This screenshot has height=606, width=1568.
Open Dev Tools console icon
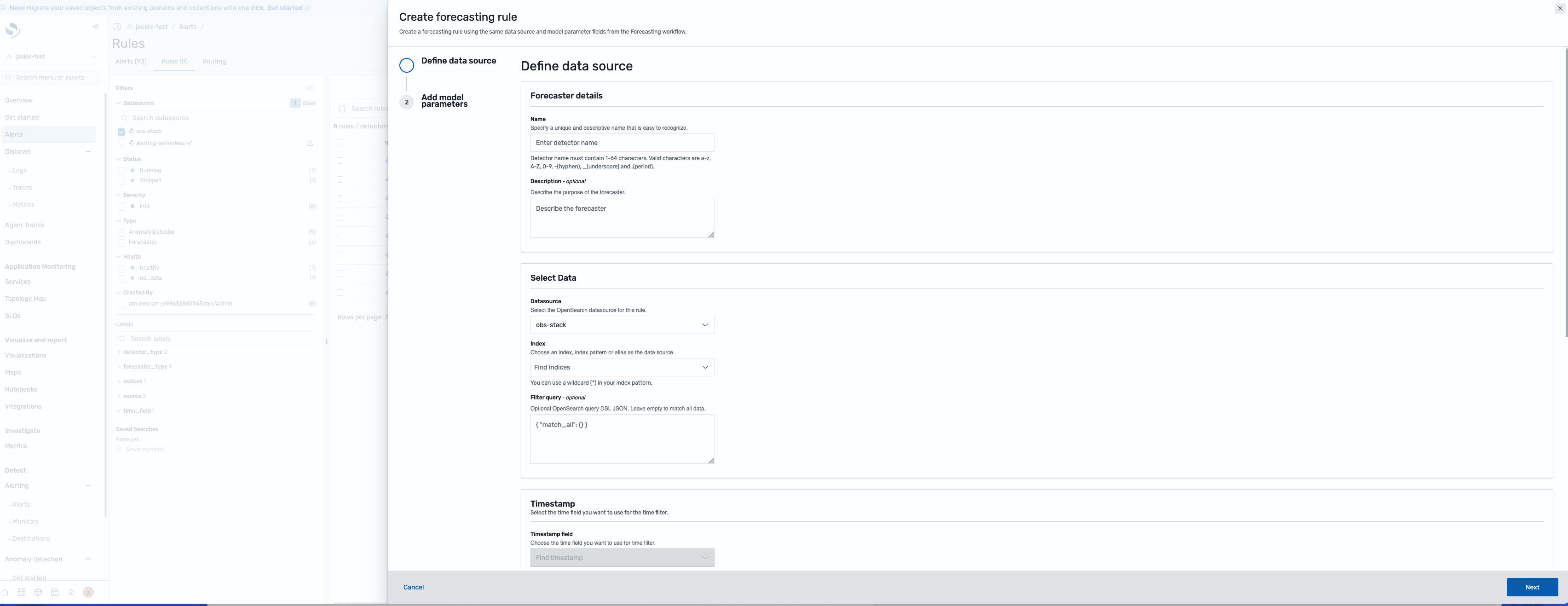tap(55, 592)
